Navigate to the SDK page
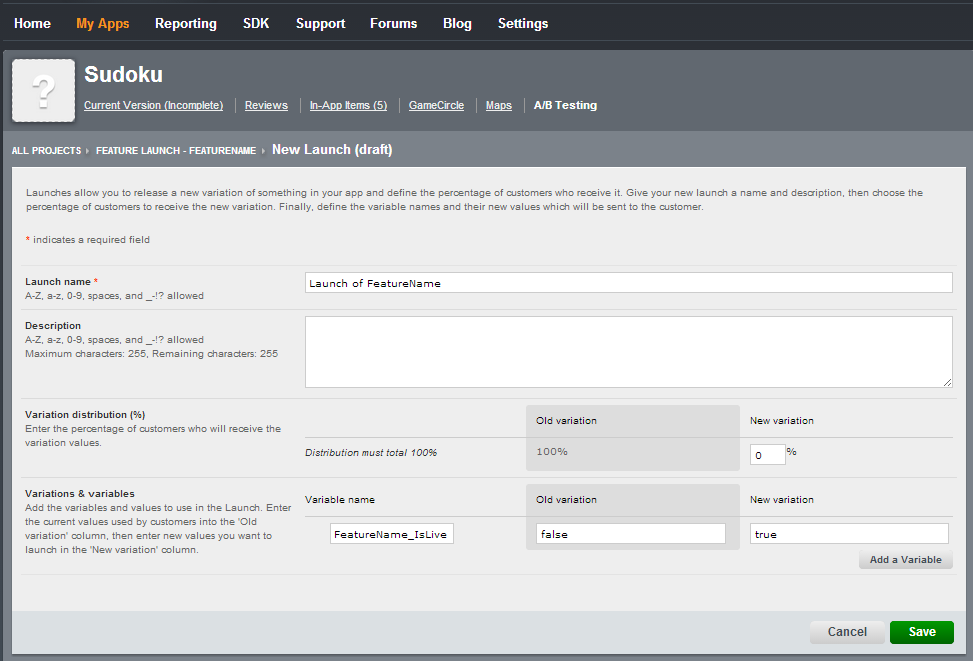Image resolution: width=973 pixels, height=661 pixels. [x=256, y=23]
